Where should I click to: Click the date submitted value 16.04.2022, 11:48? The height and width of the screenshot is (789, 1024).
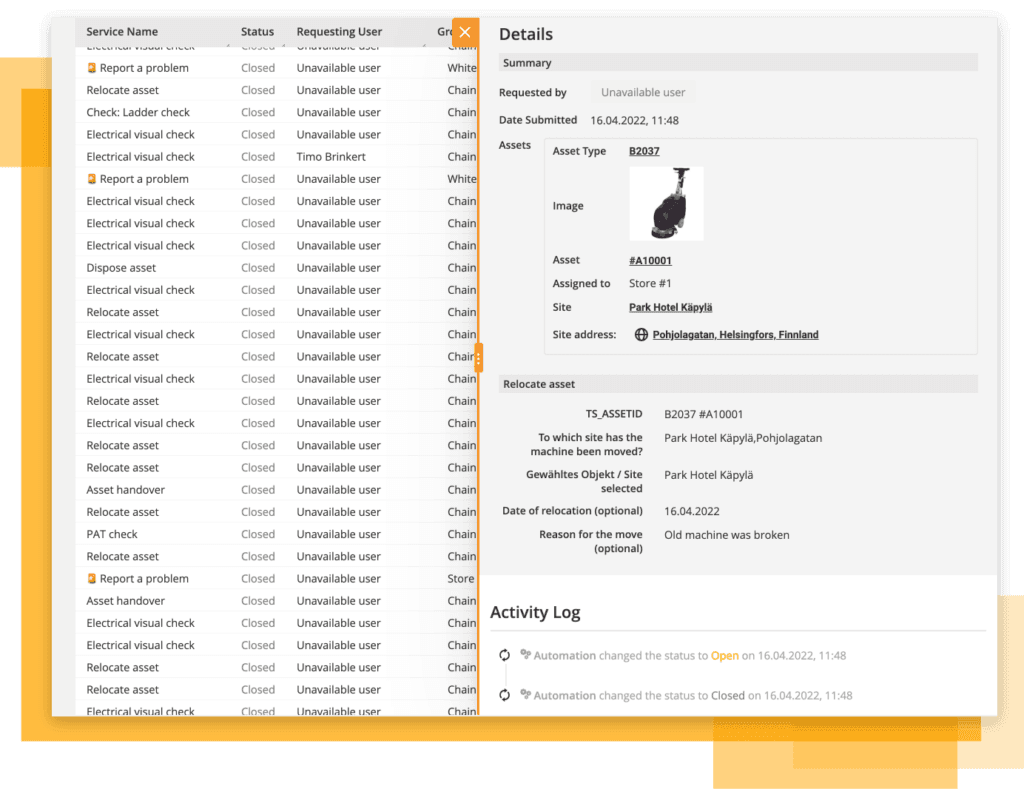click(x=634, y=120)
